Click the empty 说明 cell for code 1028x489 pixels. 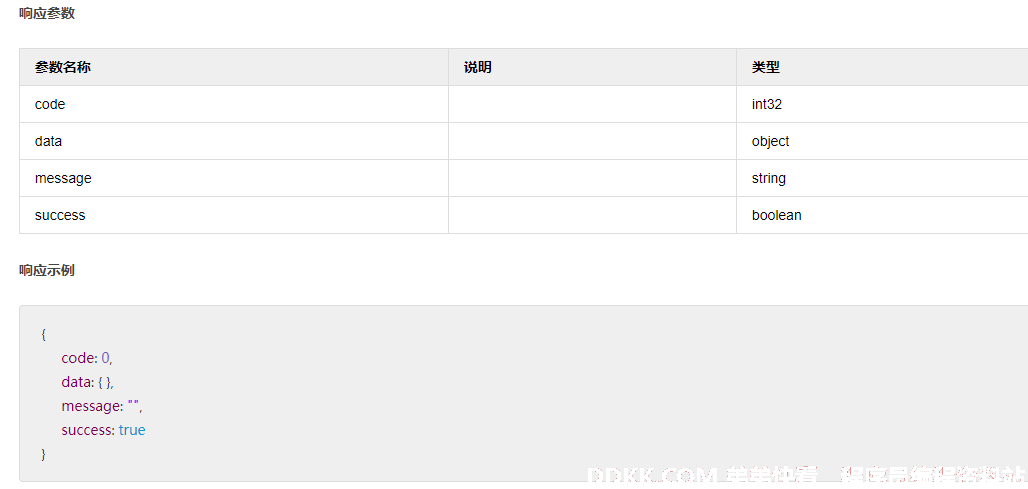click(x=593, y=104)
